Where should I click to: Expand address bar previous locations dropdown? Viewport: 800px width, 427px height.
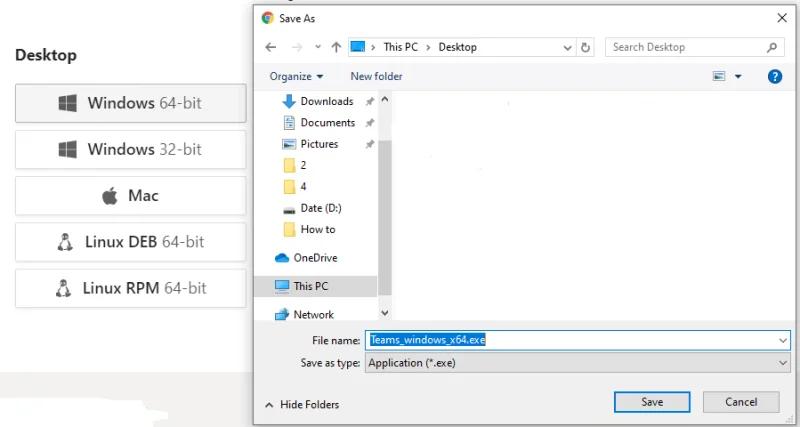pos(567,48)
